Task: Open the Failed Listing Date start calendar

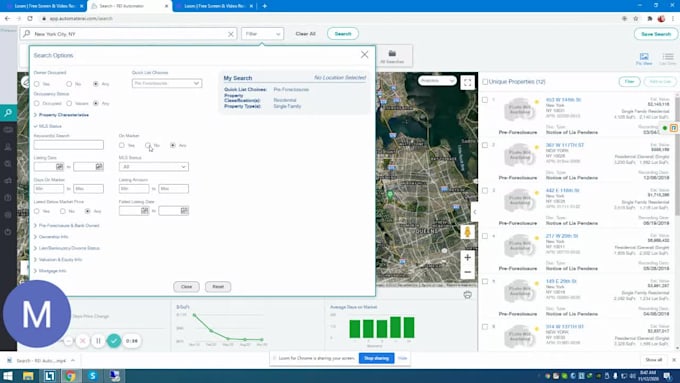Action: click(144, 211)
